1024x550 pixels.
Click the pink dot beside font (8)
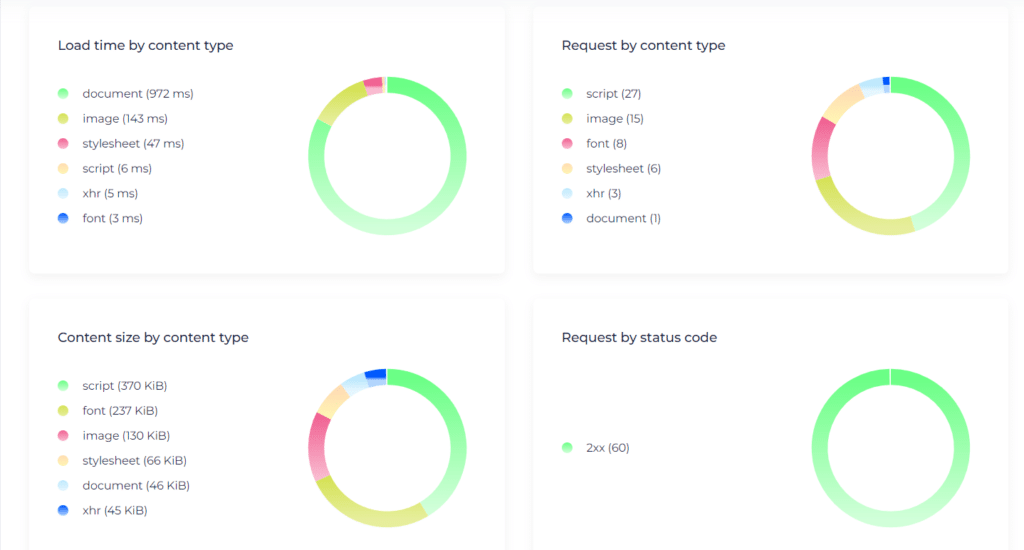(567, 143)
